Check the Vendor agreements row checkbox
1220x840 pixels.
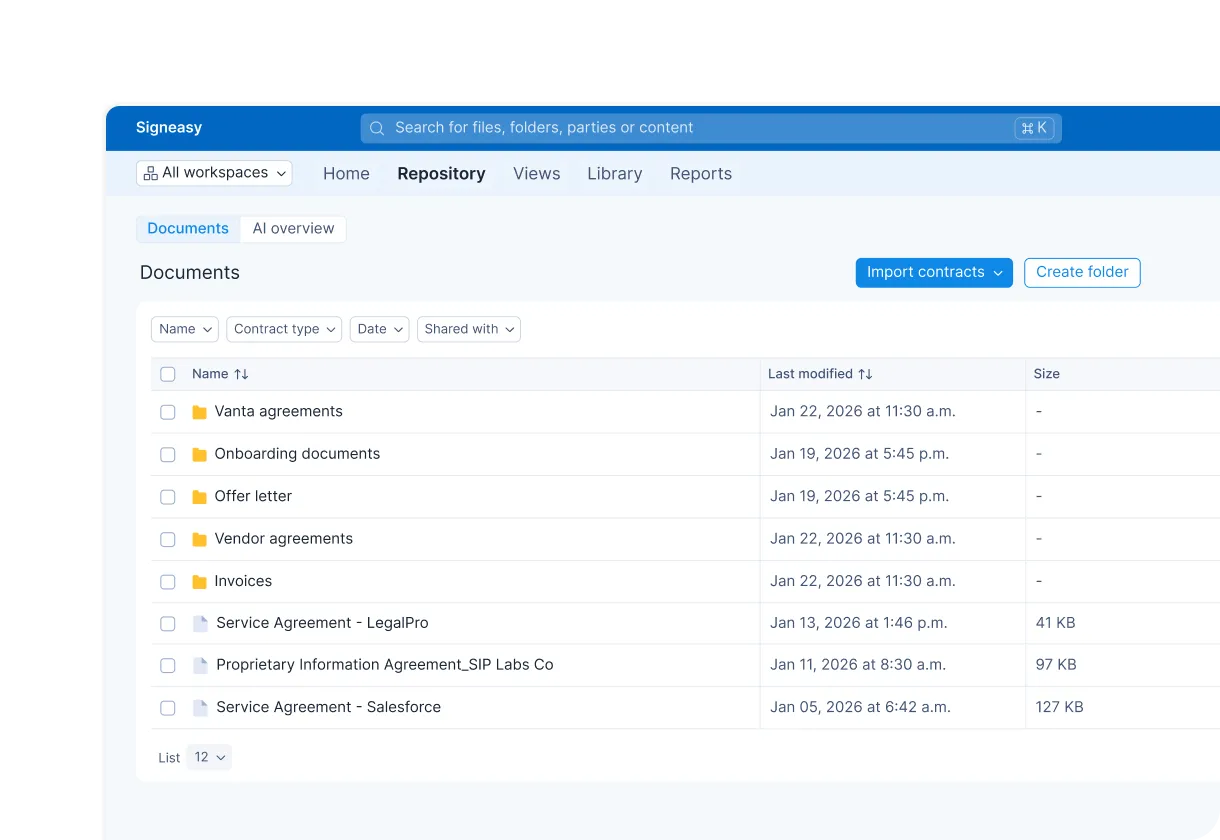(x=168, y=539)
